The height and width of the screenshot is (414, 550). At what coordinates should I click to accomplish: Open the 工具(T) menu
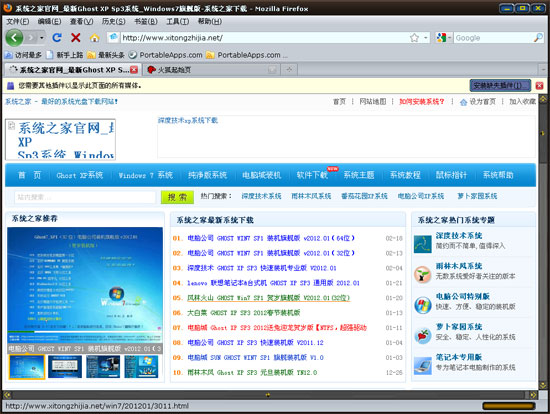(177, 21)
